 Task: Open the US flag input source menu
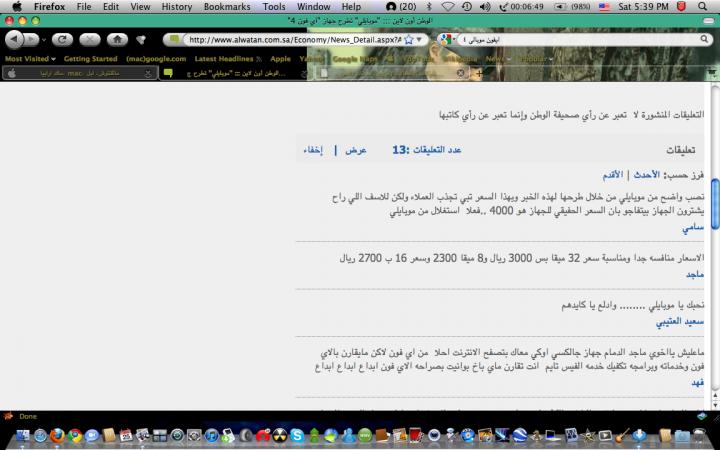pyautogui.click(x=604, y=6)
